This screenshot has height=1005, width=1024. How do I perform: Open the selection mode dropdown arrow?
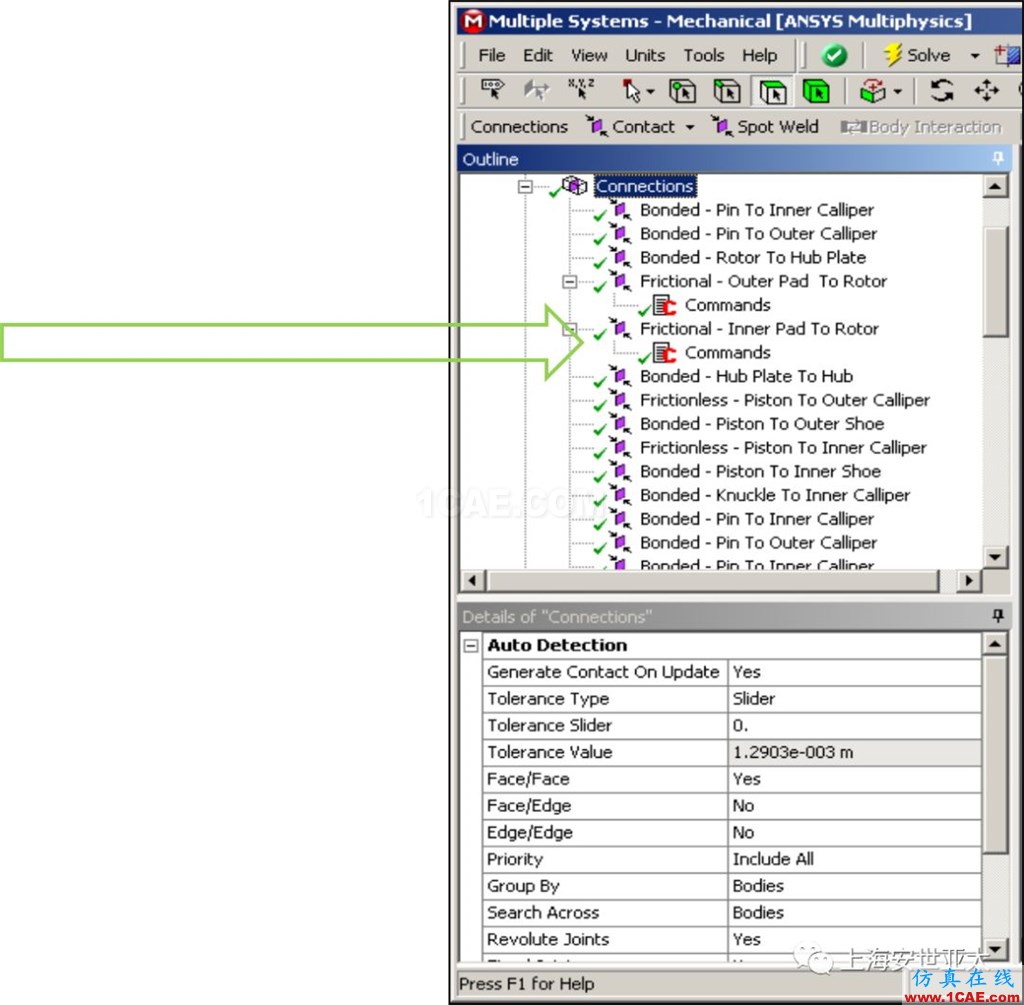pyautogui.click(x=650, y=91)
